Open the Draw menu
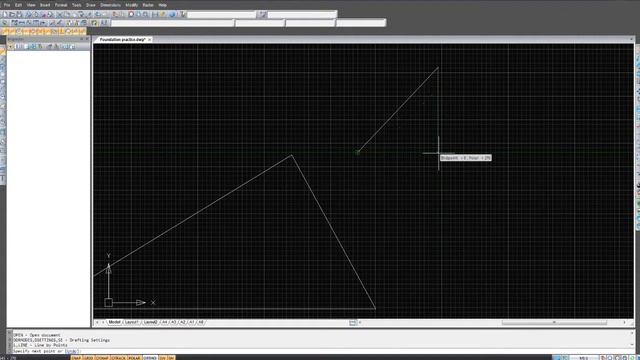640x360 pixels. (91, 5)
